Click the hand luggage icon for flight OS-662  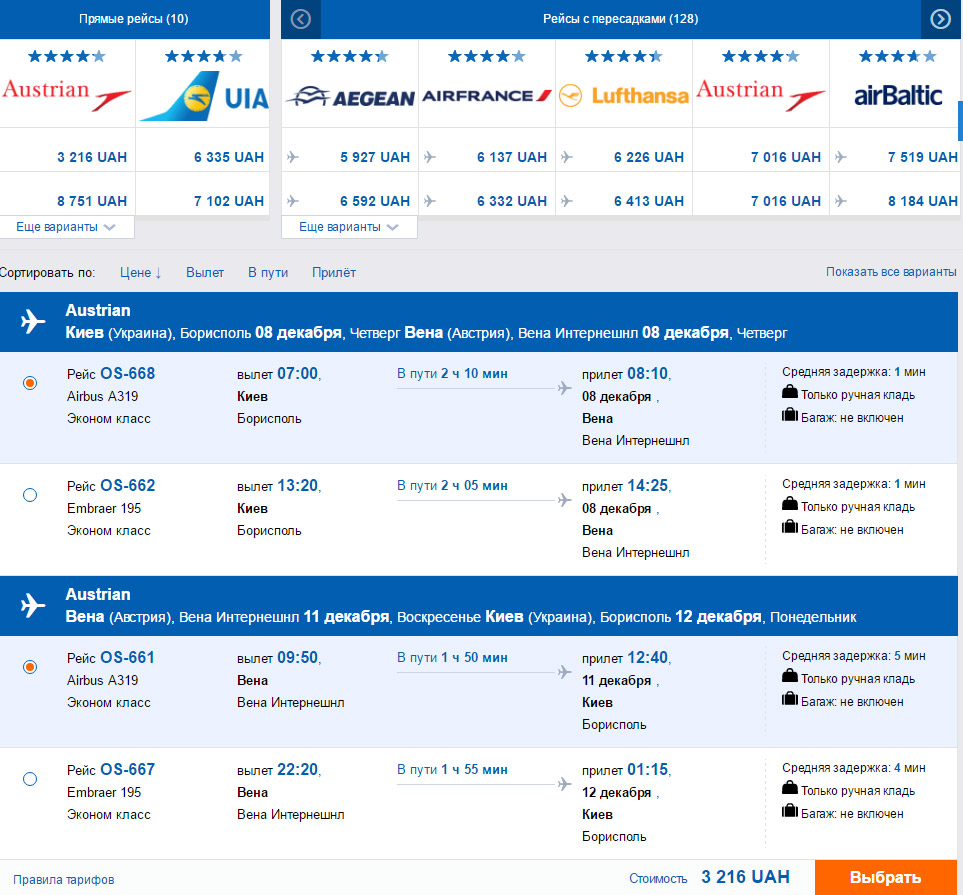click(x=790, y=504)
